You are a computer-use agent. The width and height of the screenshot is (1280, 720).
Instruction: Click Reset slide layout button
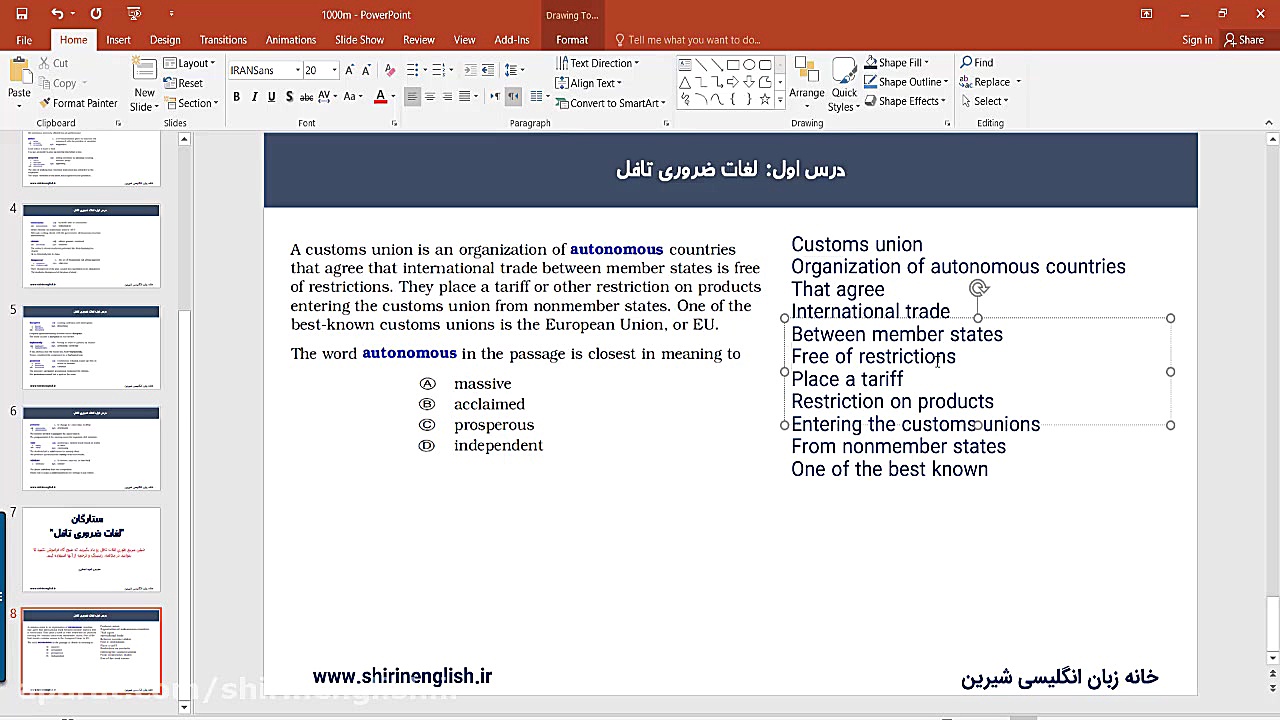click(184, 83)
